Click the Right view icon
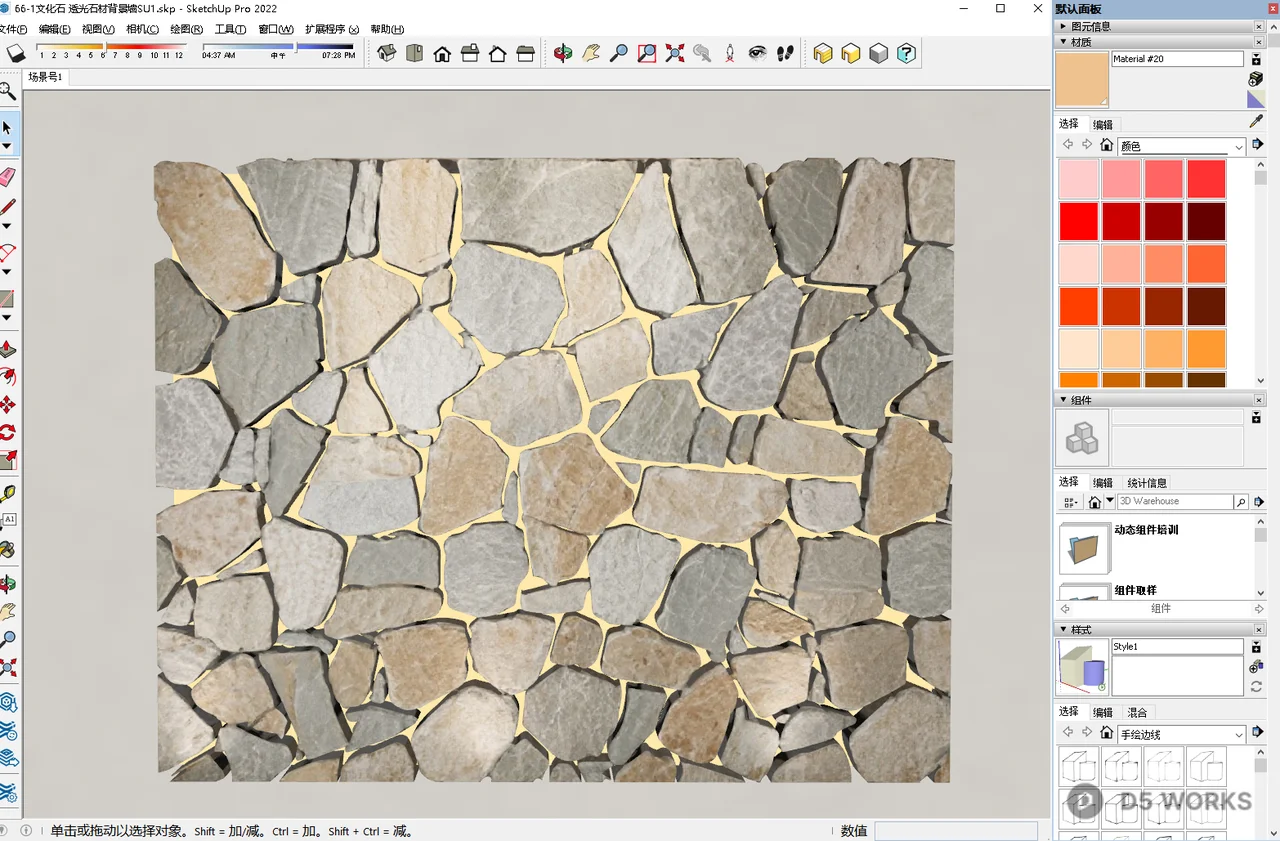1280x841 pixels. tap(470, 53)
